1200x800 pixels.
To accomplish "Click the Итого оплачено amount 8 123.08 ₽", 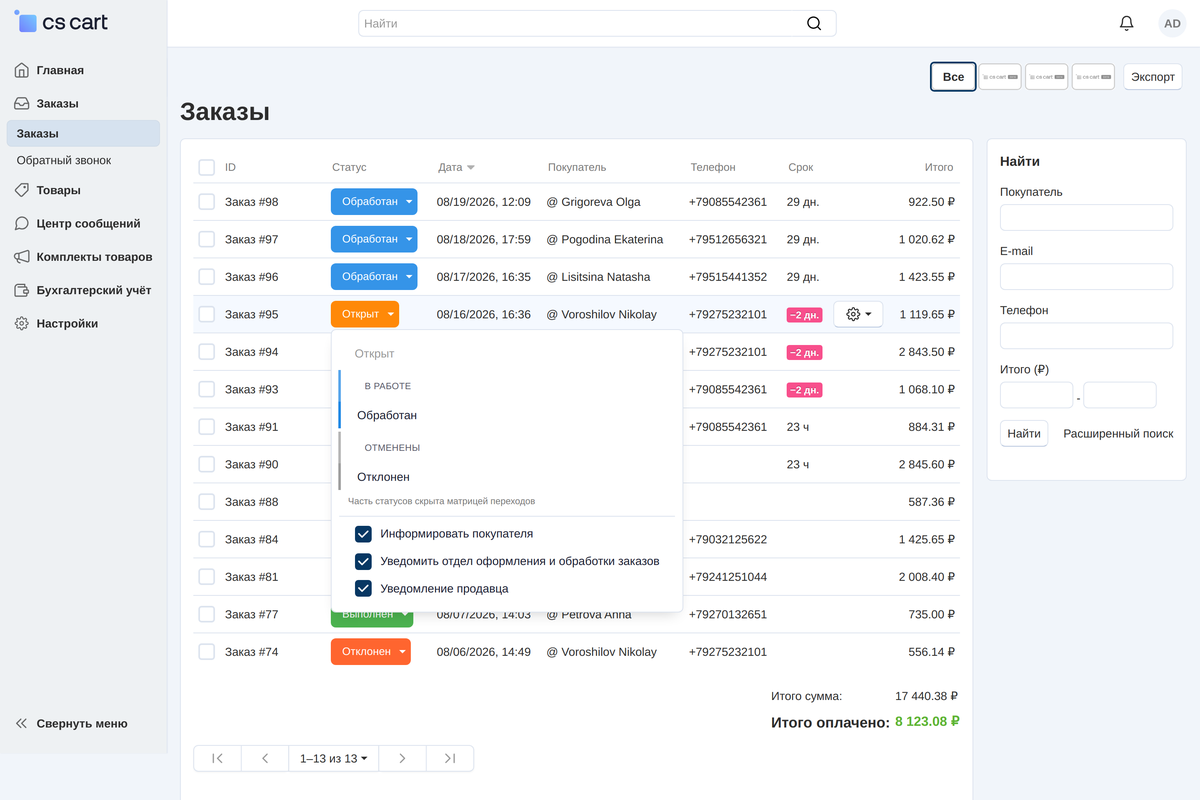I will tap(928, 721).
